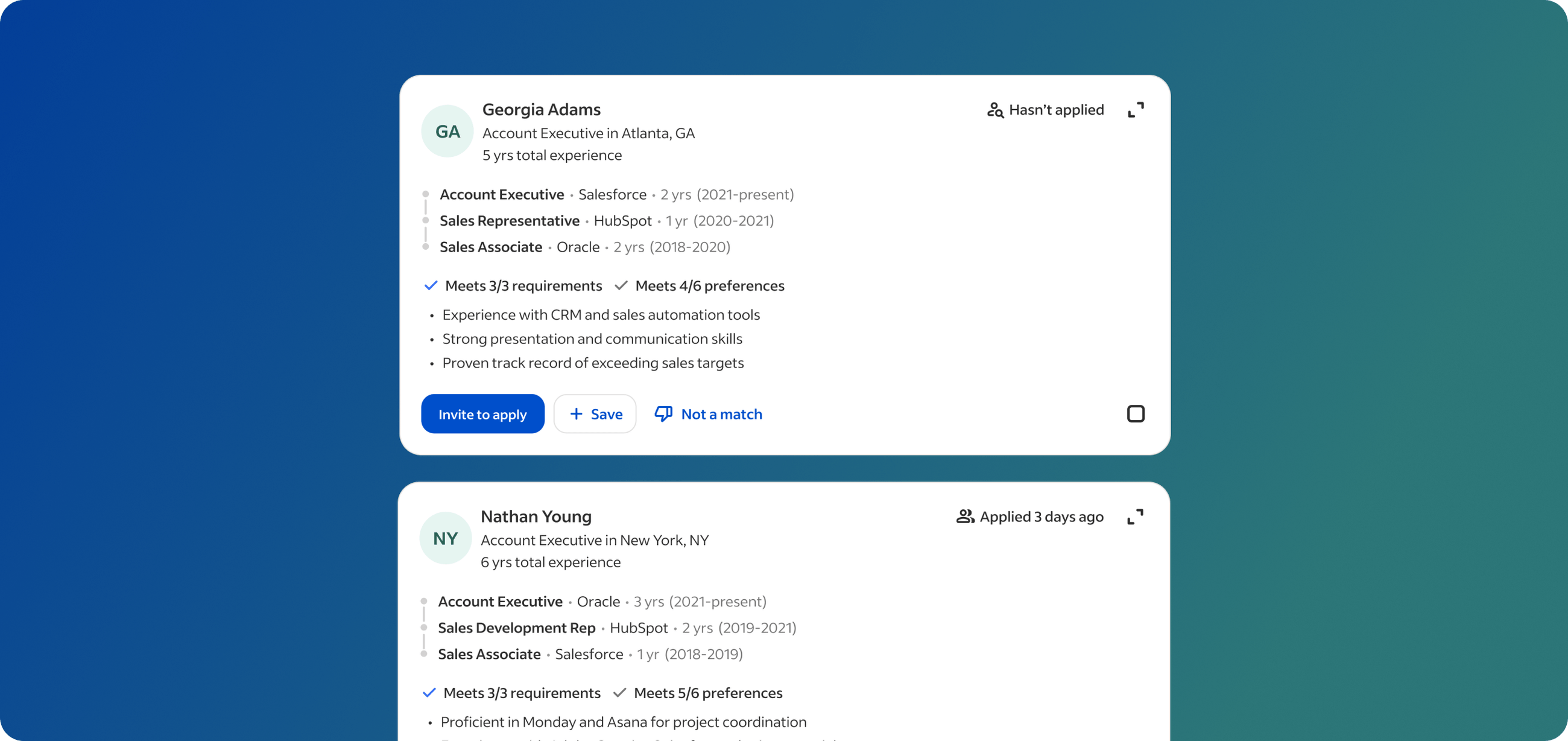
Task: Click '5 yrs total experience' under Georgia Adams
Action: [x=552, y=155]
